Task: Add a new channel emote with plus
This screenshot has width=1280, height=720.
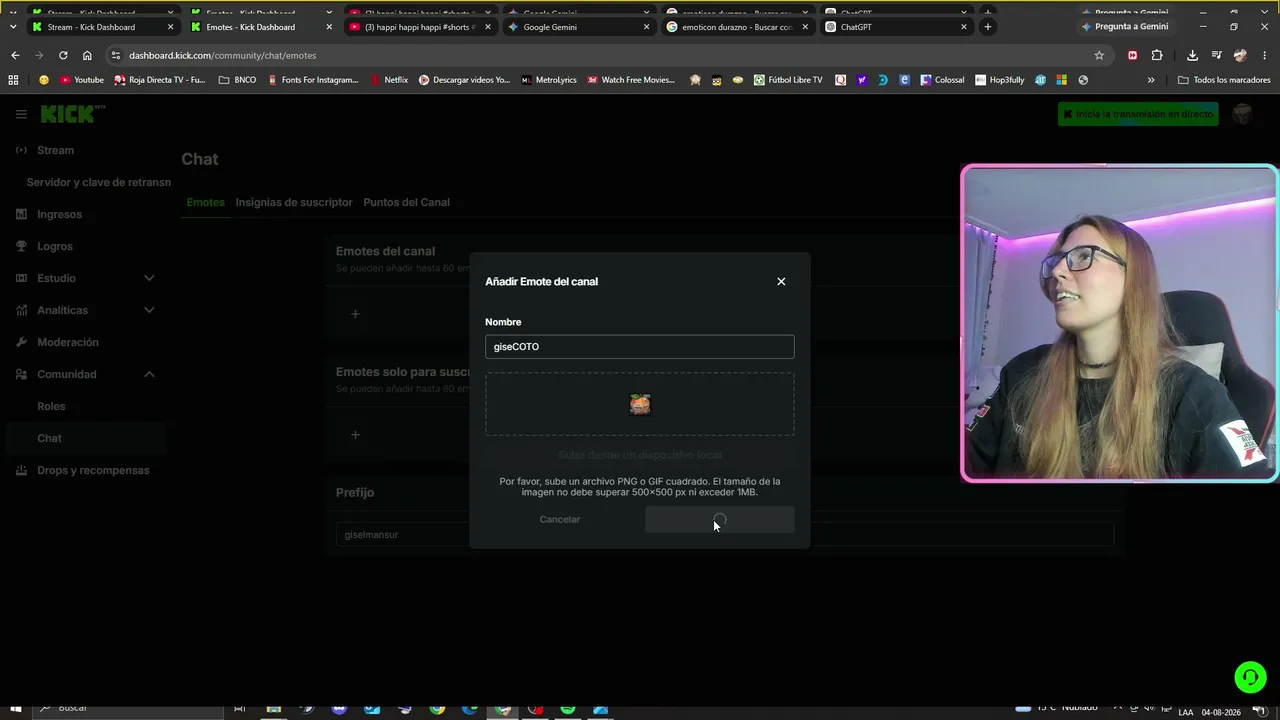Action: point(355,314)
